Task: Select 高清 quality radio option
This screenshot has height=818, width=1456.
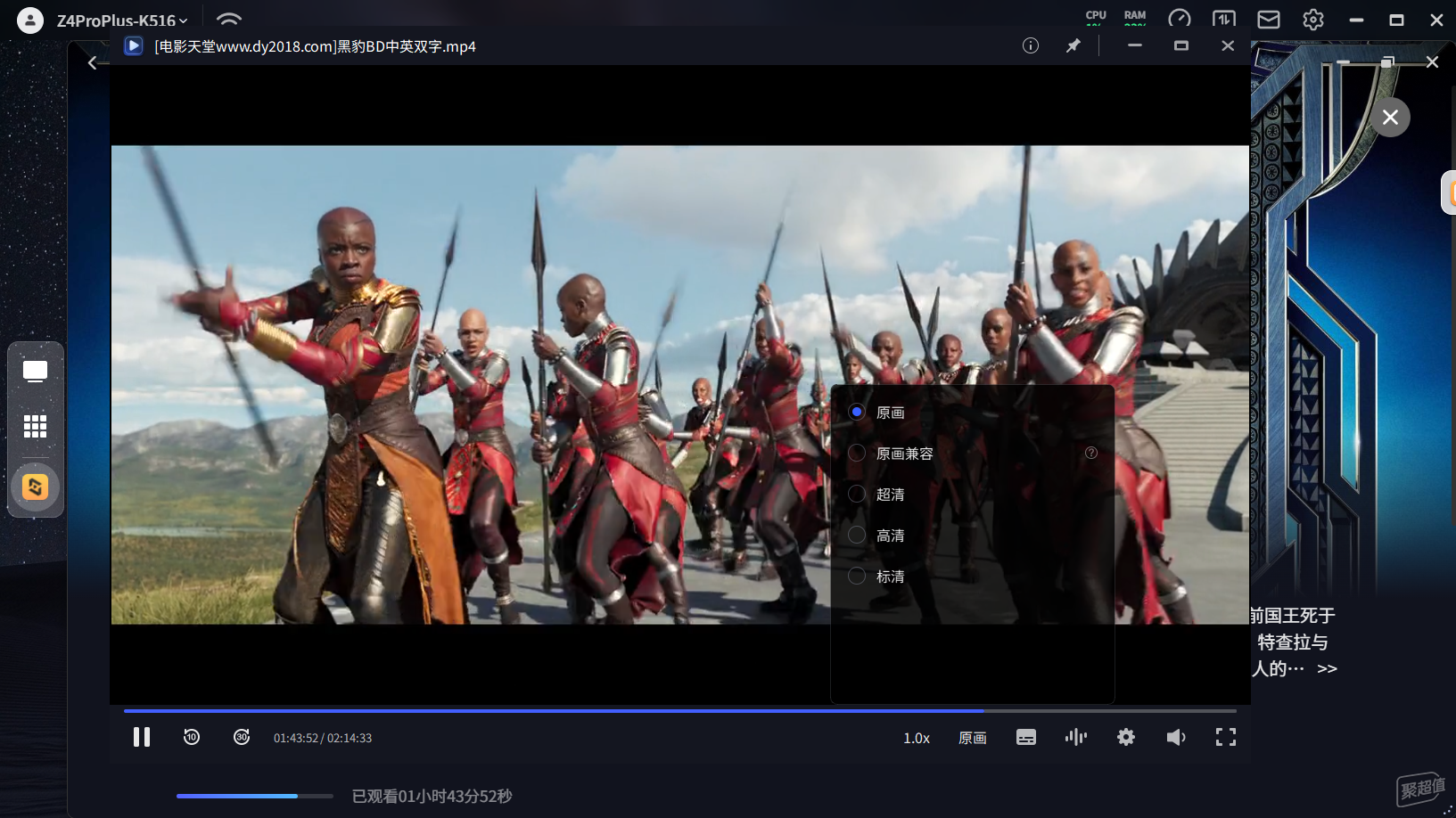Action: 857,535
